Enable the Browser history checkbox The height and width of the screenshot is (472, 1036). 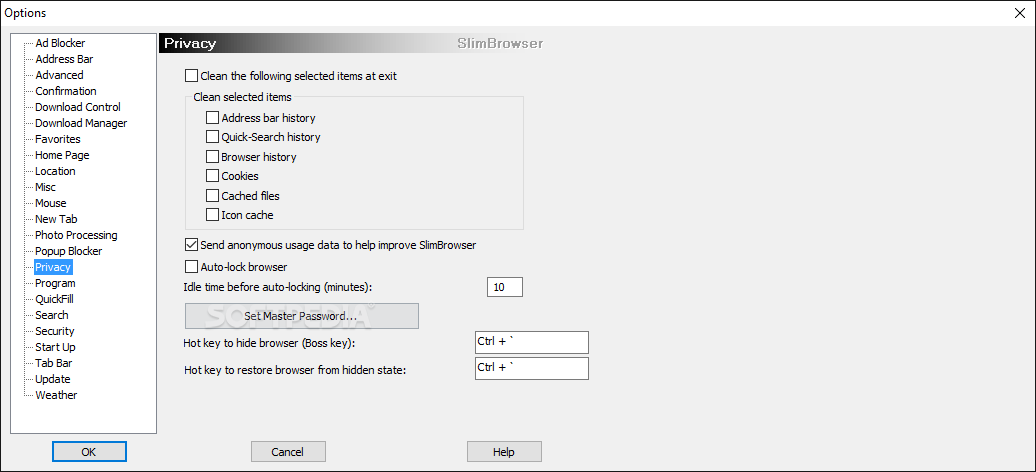click(x=212, y=157)
